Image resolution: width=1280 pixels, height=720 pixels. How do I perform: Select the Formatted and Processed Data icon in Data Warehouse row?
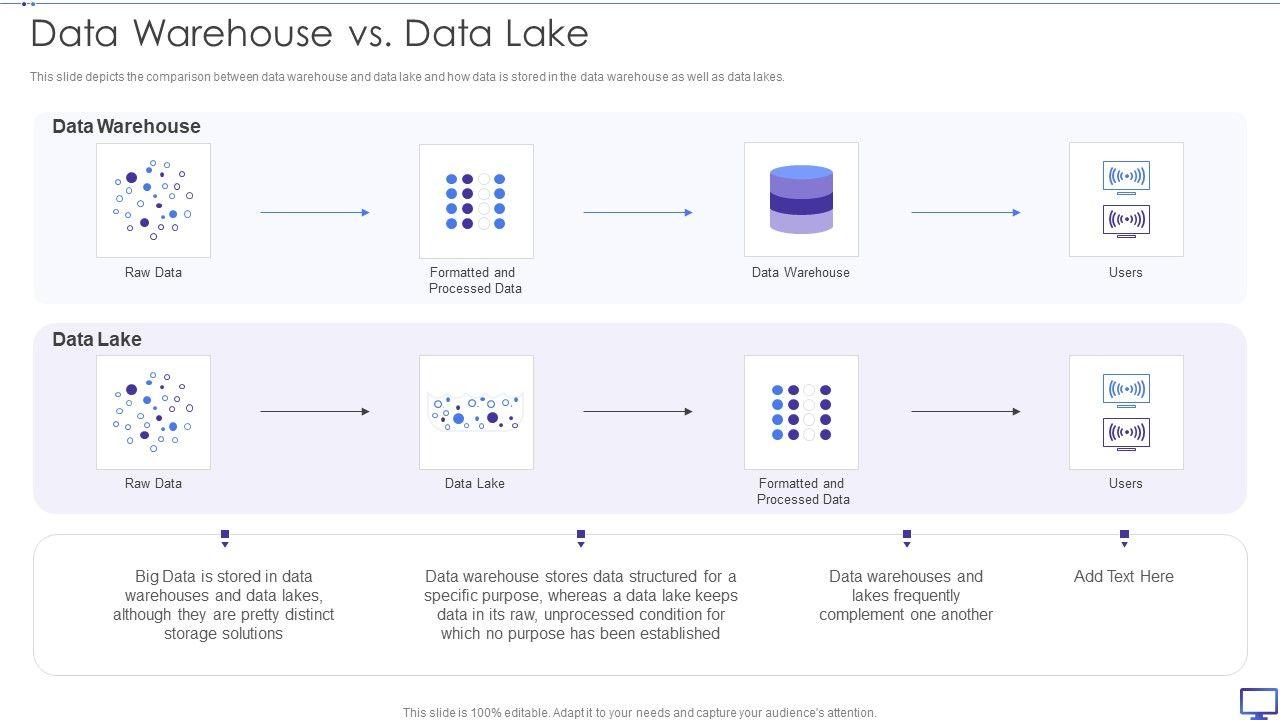point(476,201)
